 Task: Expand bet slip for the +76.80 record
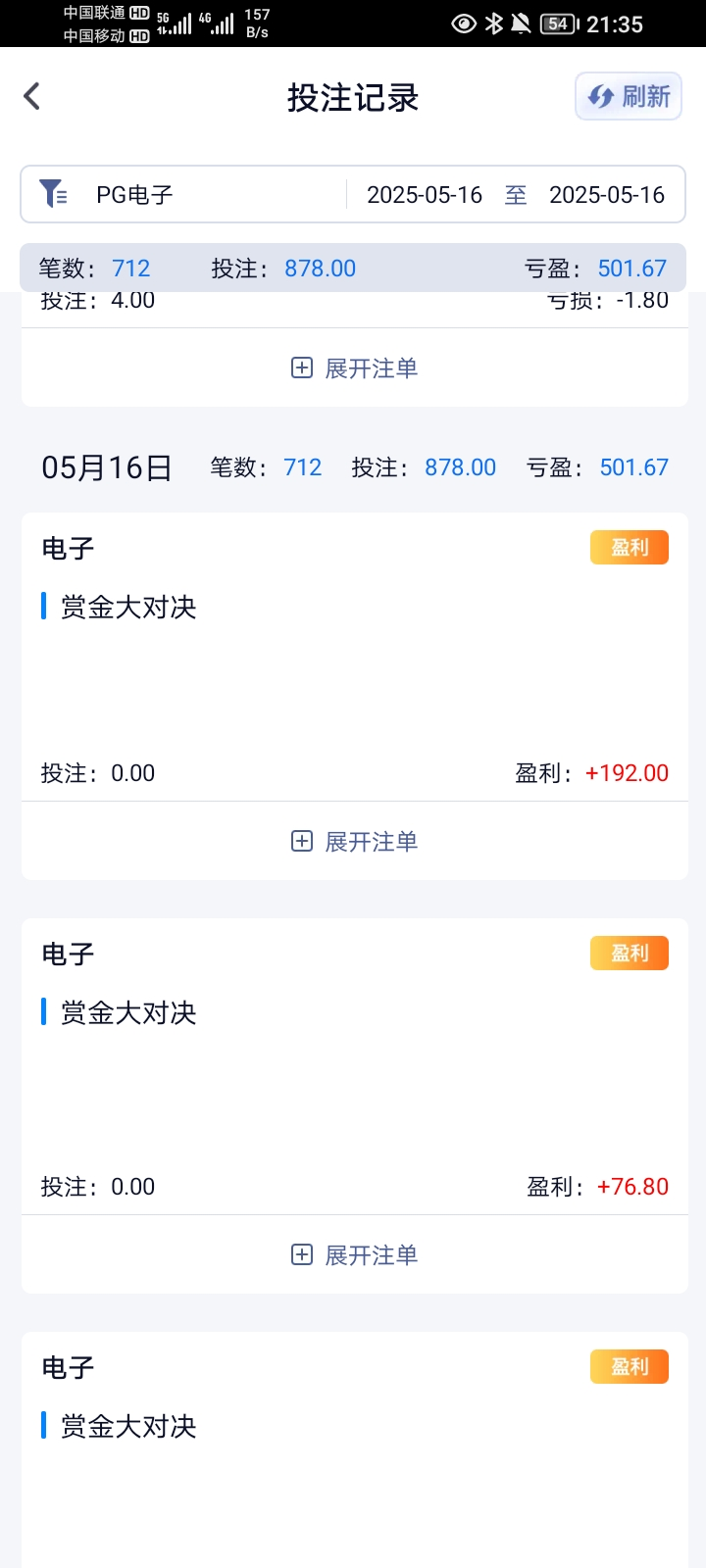355,1255
